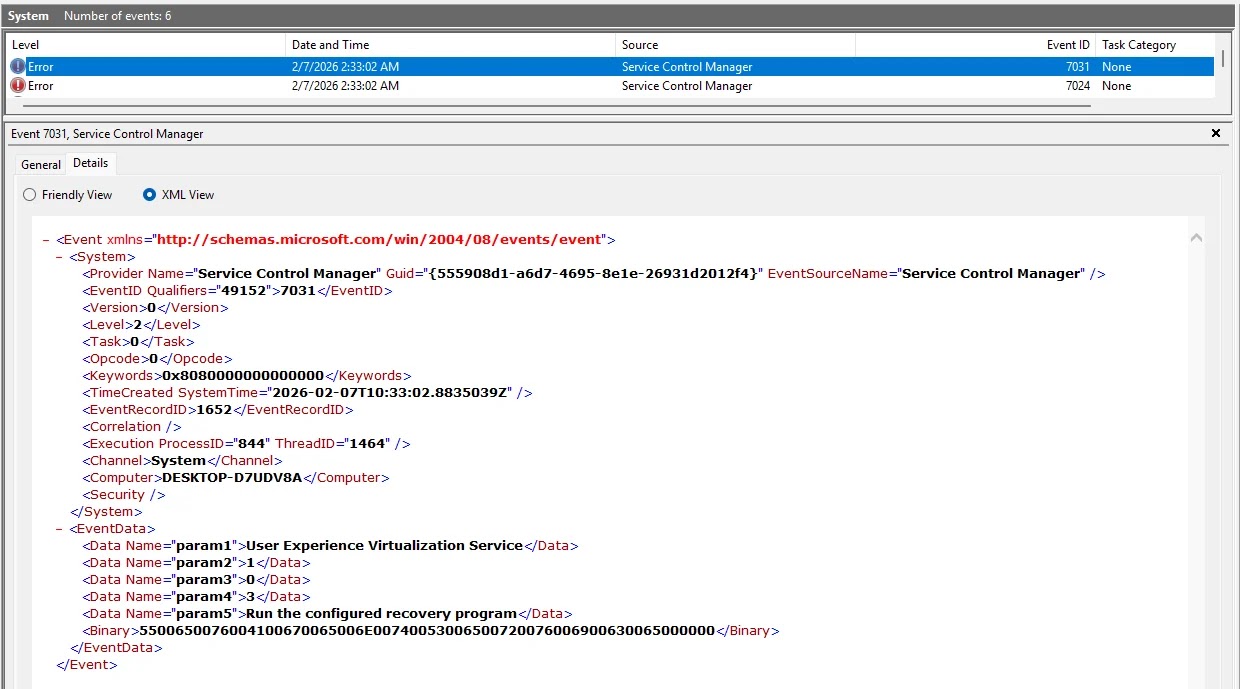Click the schema URL in xmlns attribute

(380, 240)
